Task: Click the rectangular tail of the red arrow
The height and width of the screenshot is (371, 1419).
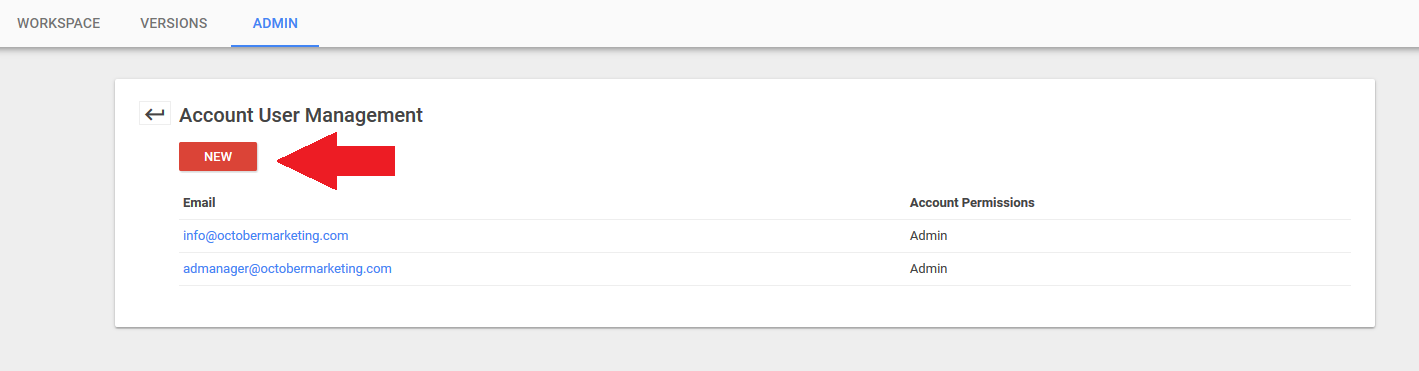Action: tap(366, 160)
